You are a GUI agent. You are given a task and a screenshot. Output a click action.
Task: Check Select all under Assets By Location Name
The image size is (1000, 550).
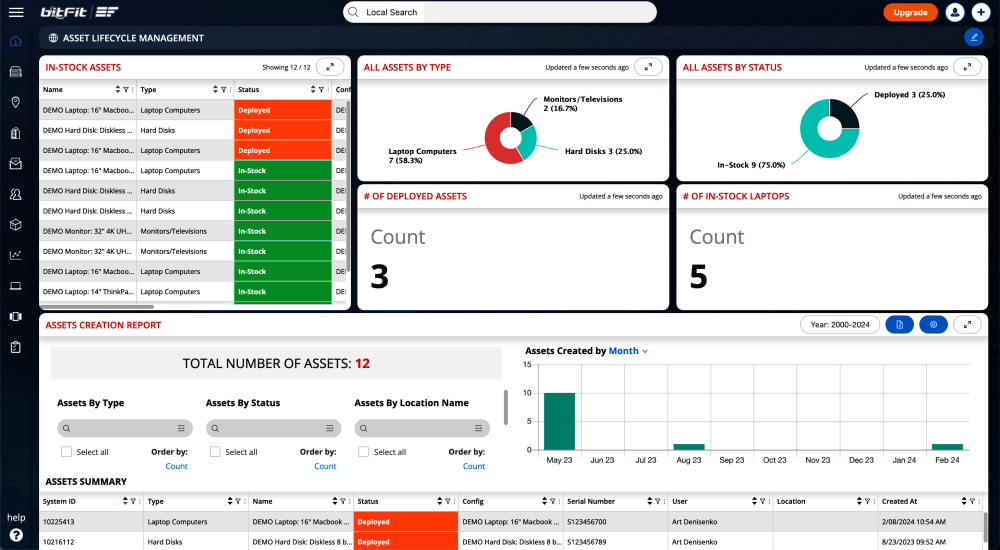pyautogui.click(x=363, y=452)
